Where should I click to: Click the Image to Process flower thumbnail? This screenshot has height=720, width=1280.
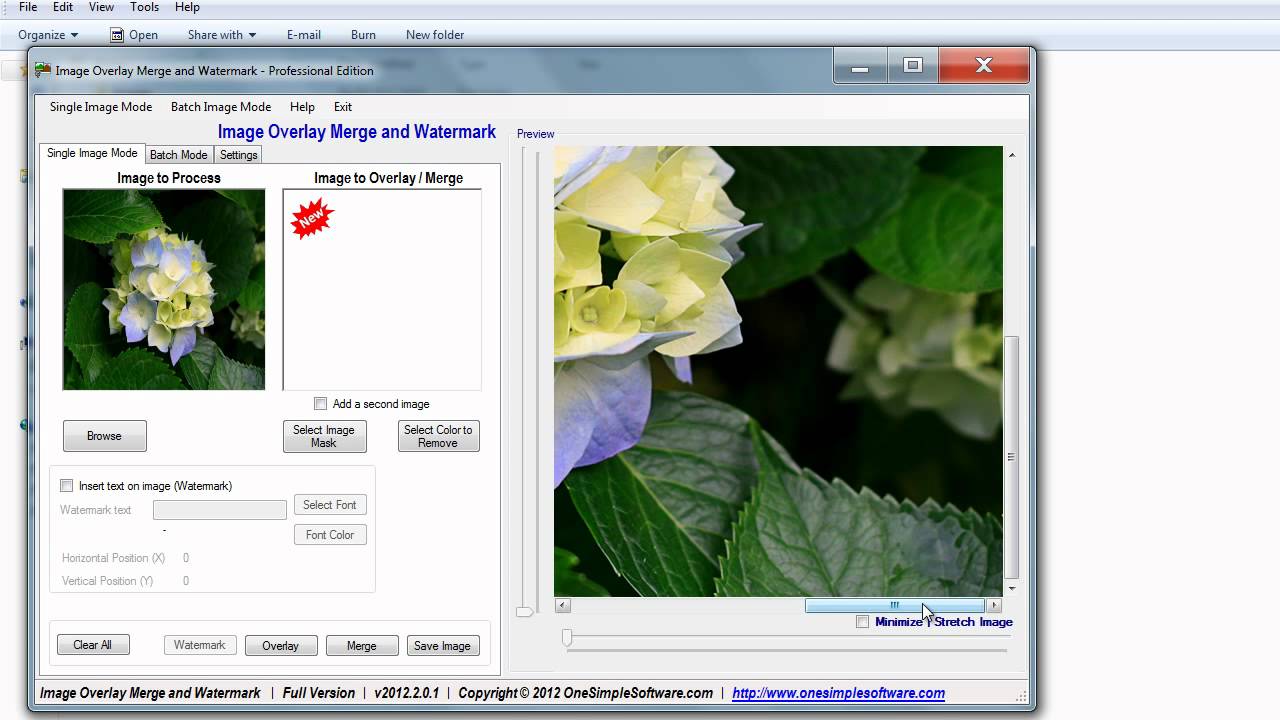(x=164, y=289)
